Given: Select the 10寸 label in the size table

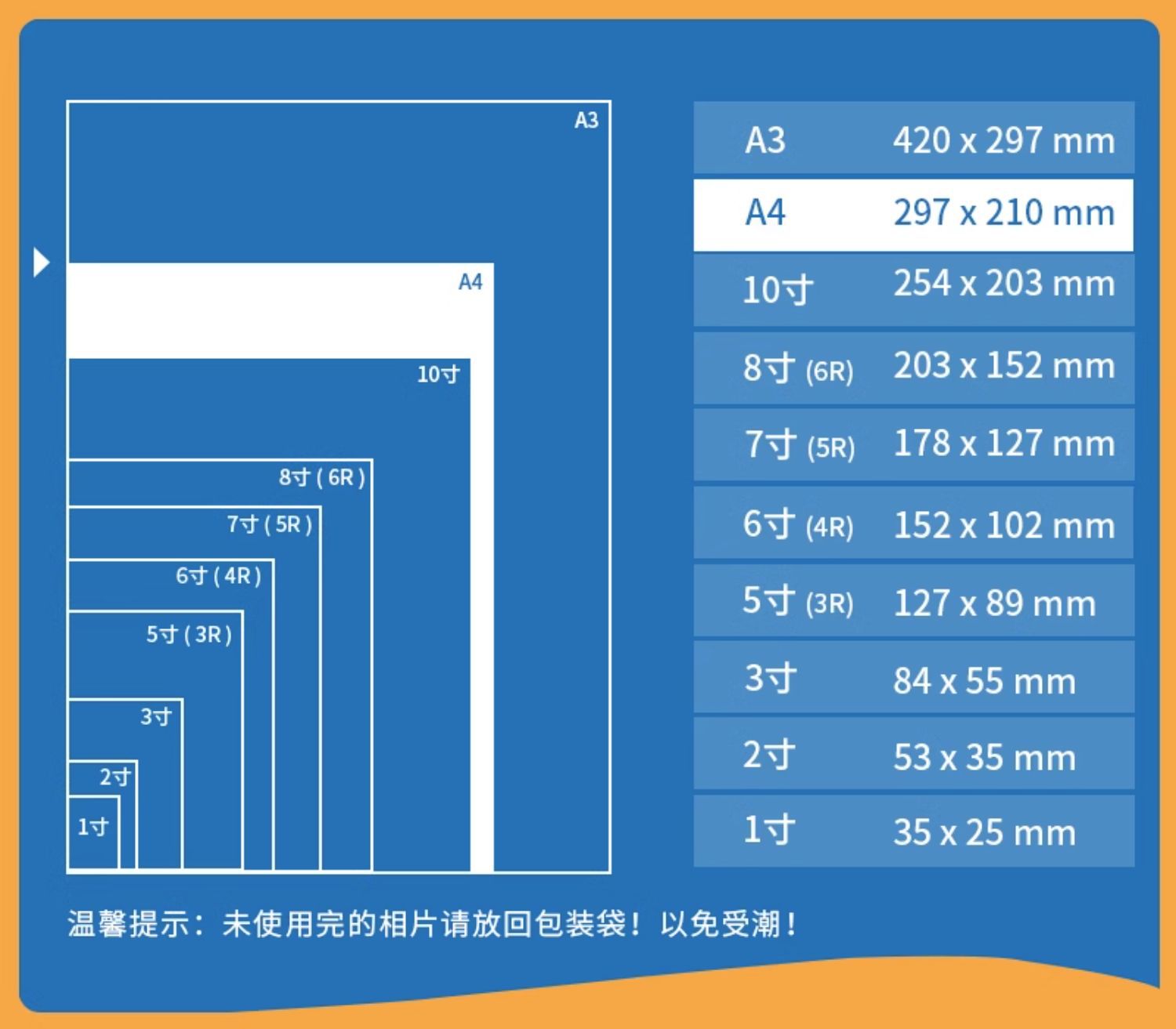Looking at the screenshot, I should click(x=778, y=290).
